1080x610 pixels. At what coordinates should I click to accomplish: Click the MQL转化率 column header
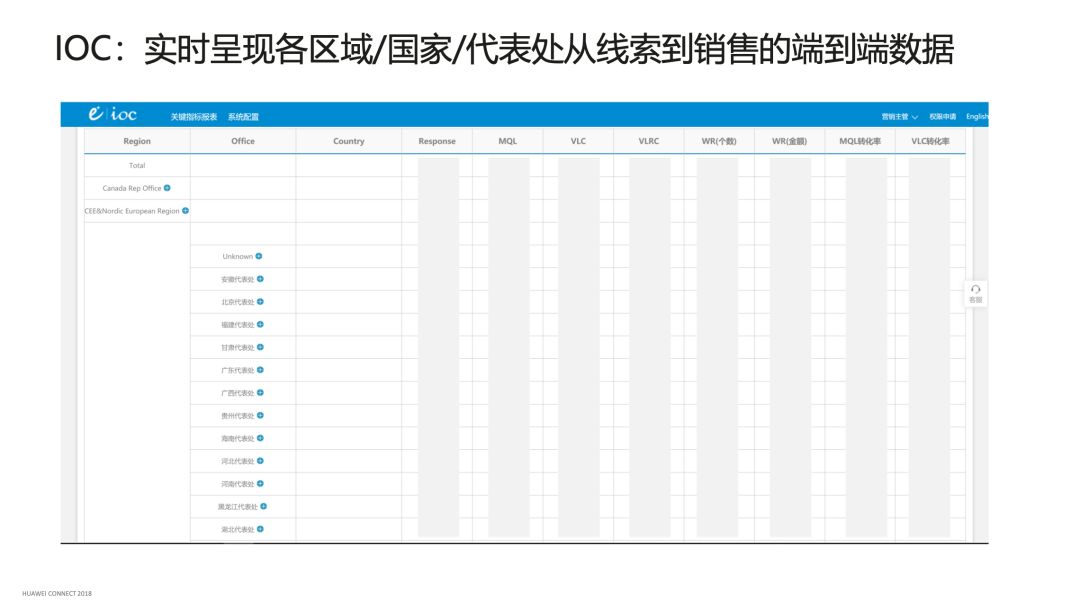(x=860, y=141)
